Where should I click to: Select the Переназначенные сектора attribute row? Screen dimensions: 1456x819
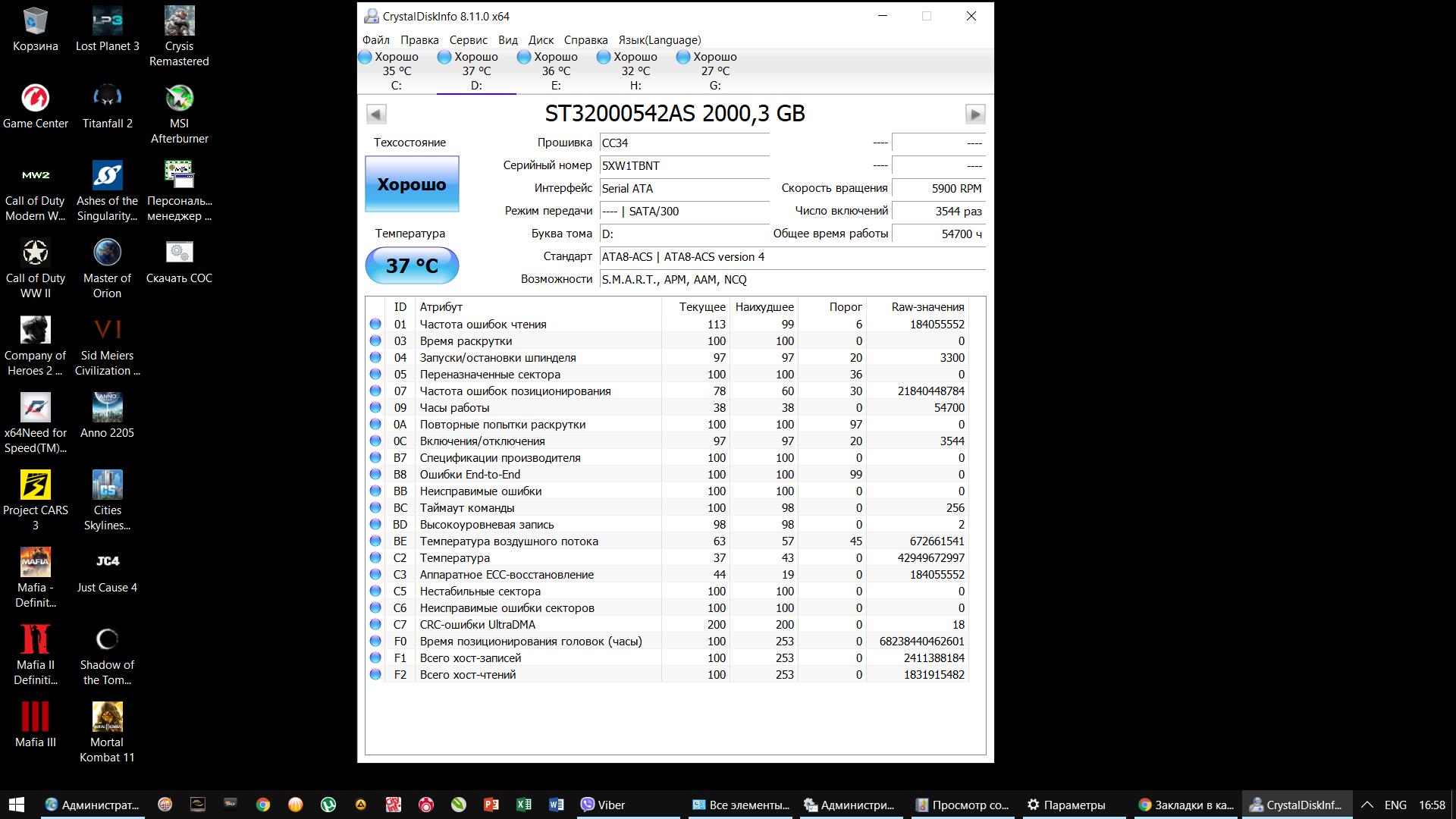click(490, 375)
